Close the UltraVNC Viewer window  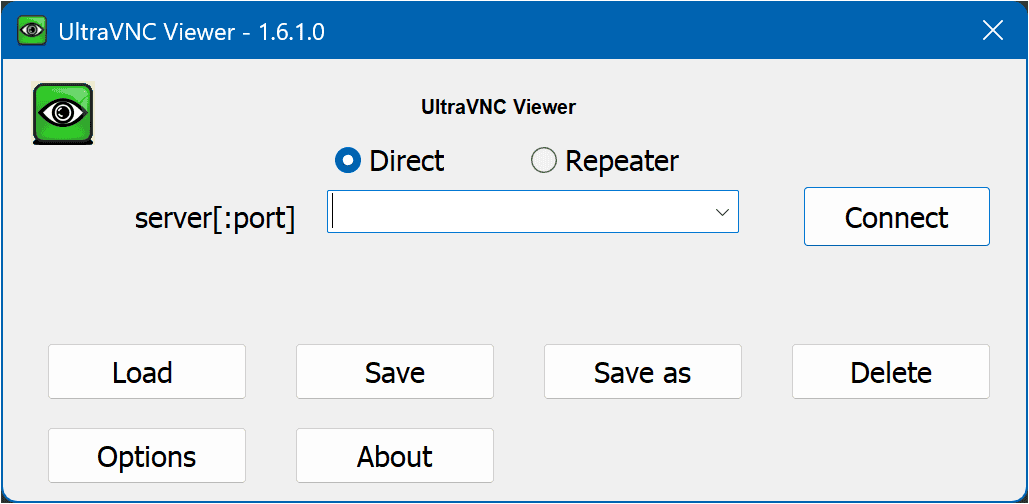pos(992,31)
